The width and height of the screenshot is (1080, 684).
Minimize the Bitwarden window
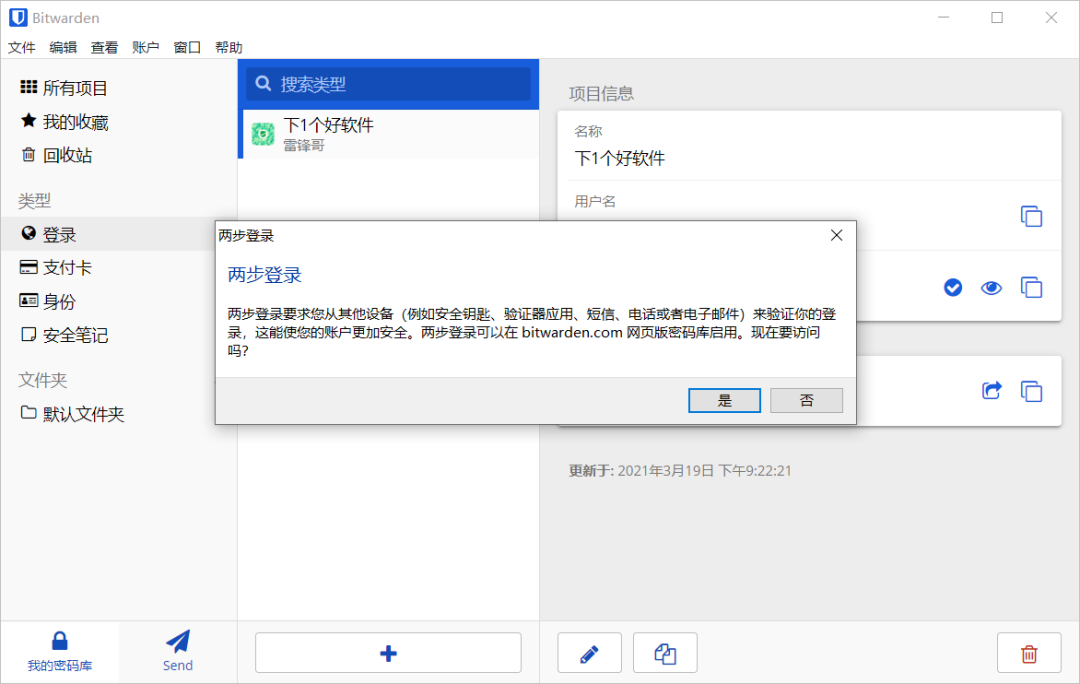(x=944, y=17)
